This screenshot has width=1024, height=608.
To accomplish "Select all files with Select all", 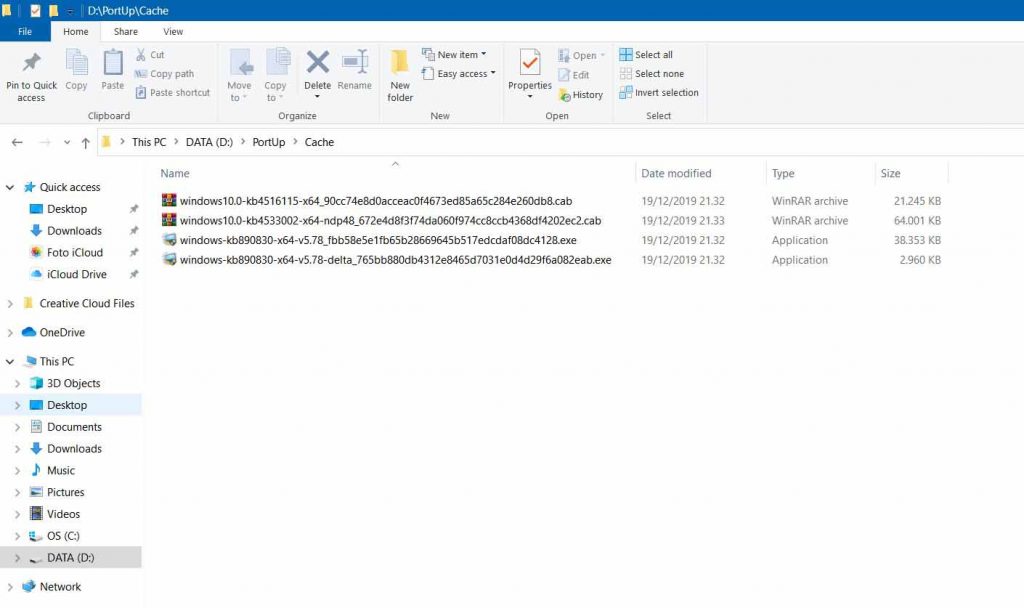I will tap(652, 54).
